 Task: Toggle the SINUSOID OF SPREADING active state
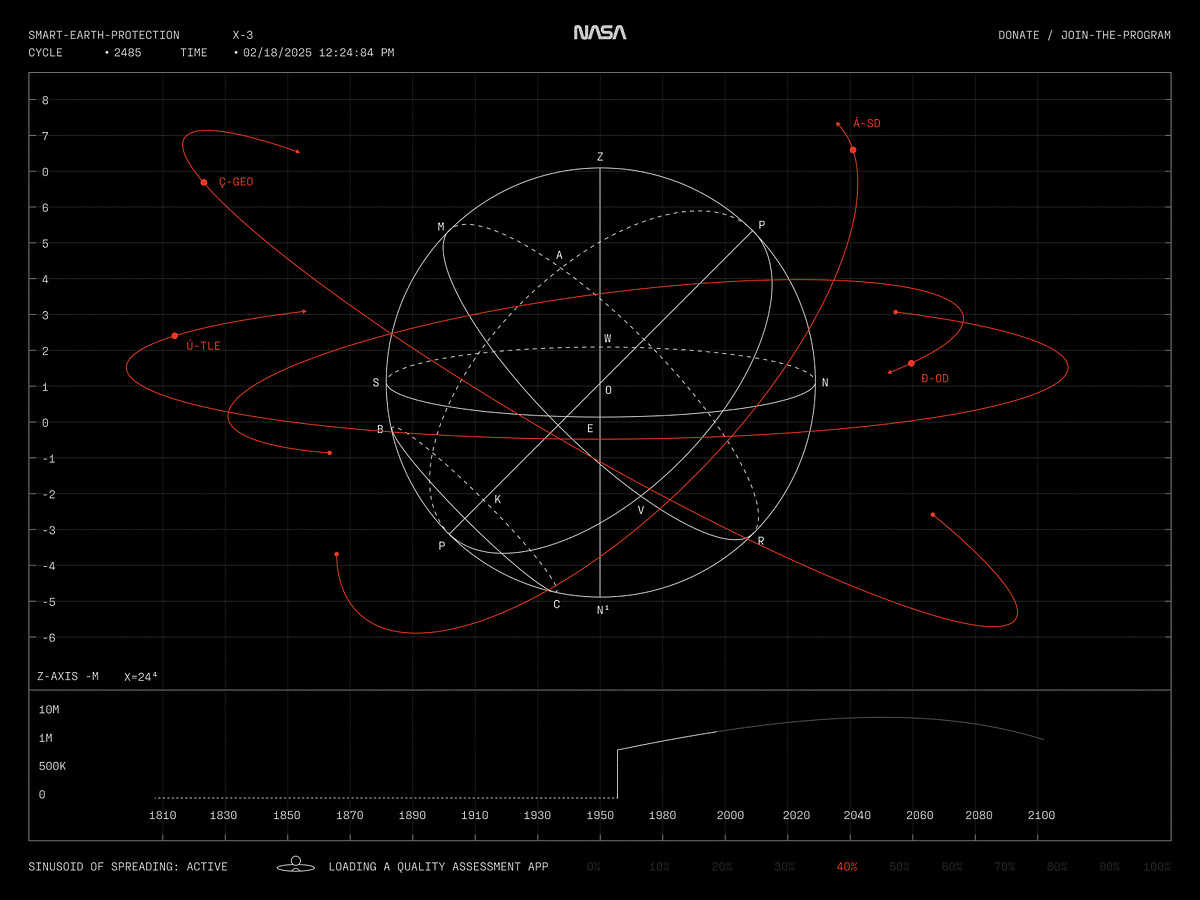click(x=128, y=866)
